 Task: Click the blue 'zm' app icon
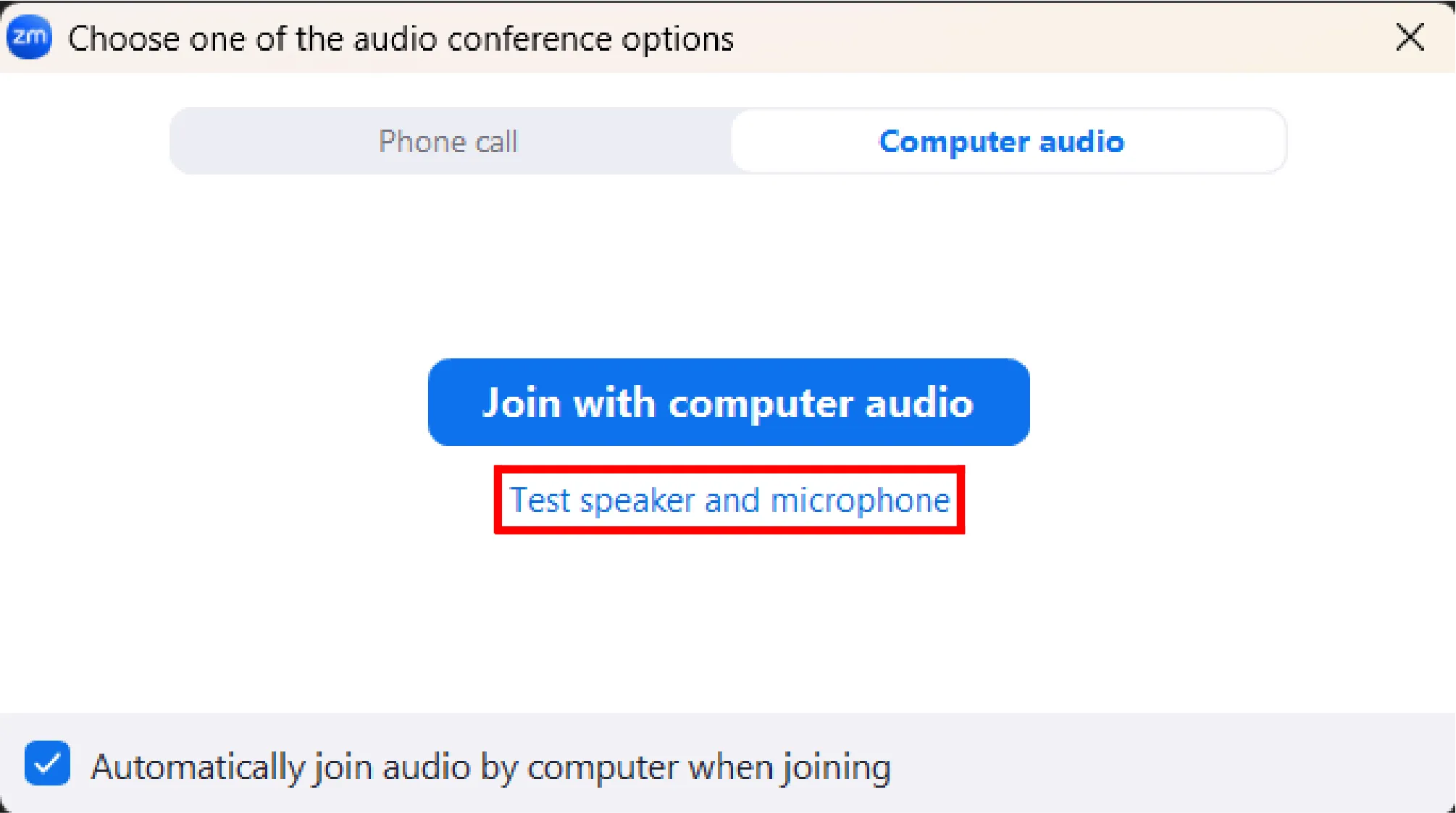click(29, 37)
